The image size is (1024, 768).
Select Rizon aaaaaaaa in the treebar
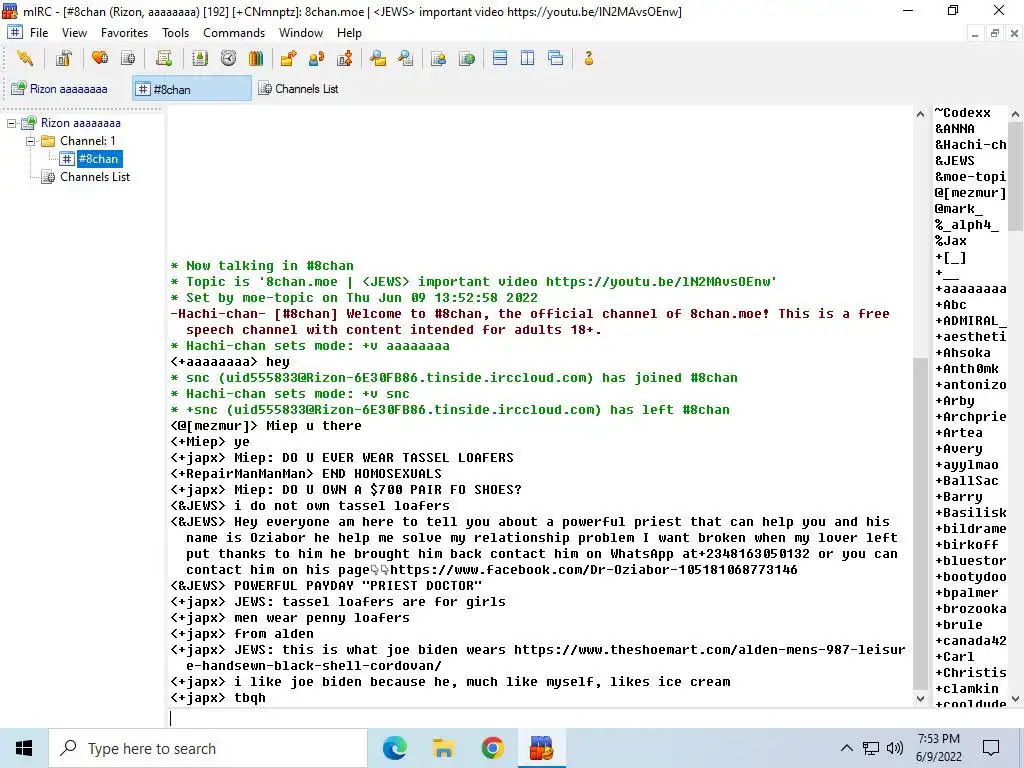80,123
